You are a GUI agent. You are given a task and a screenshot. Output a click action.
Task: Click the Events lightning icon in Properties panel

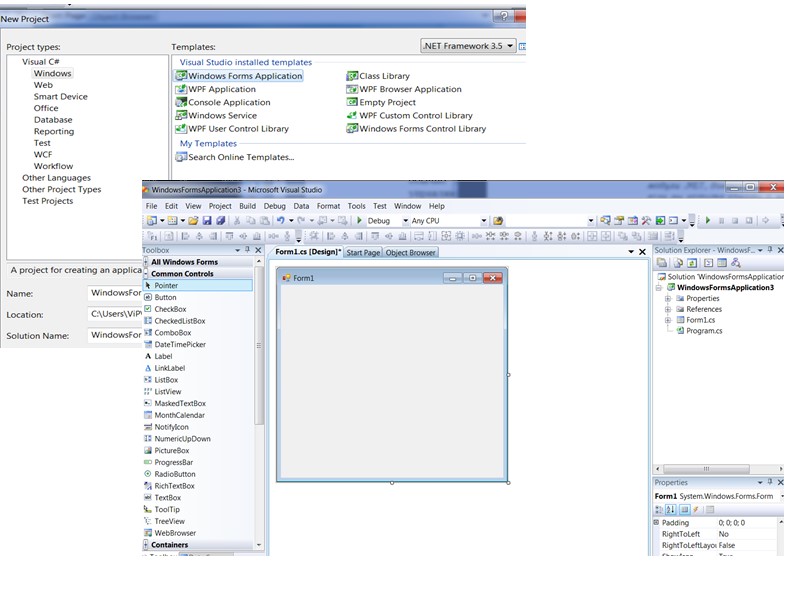[696, 509]
